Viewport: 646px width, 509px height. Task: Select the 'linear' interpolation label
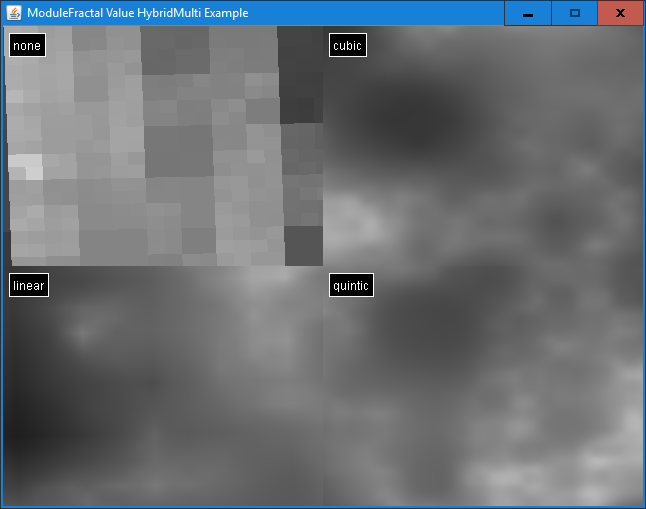[29, 286]
